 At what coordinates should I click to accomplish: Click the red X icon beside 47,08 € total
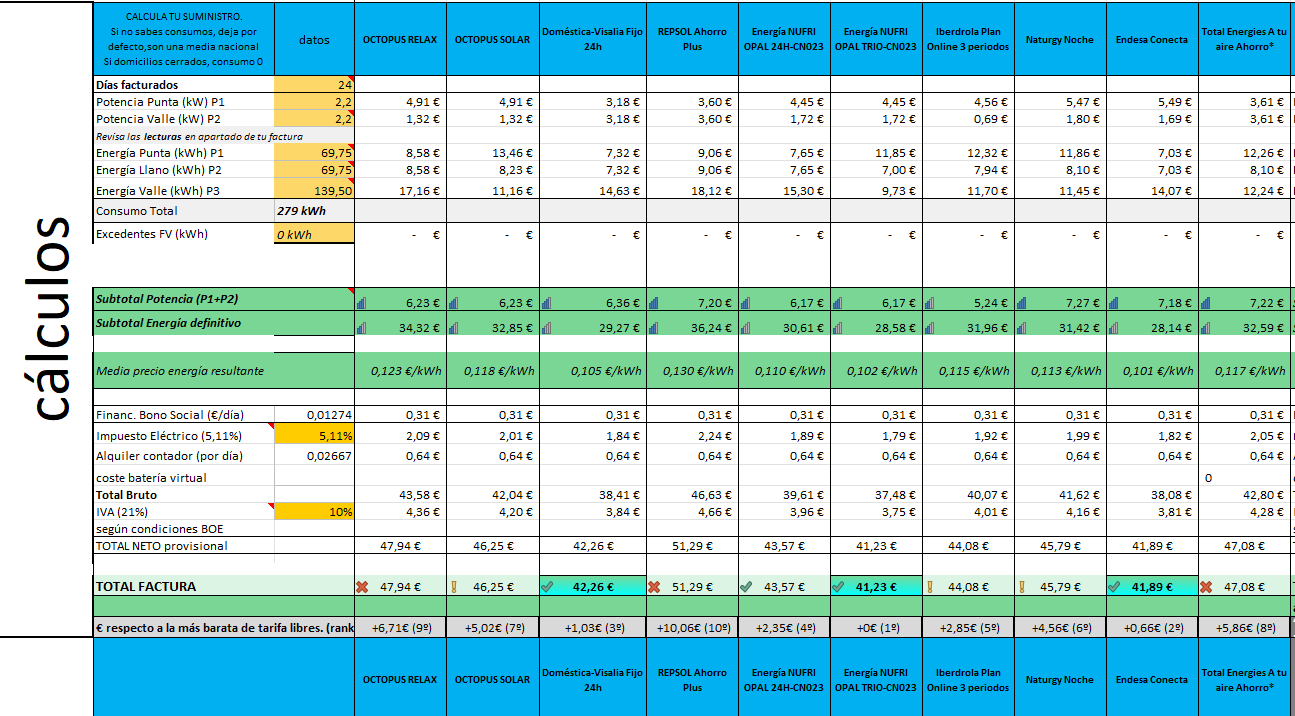click(1206, 587)
